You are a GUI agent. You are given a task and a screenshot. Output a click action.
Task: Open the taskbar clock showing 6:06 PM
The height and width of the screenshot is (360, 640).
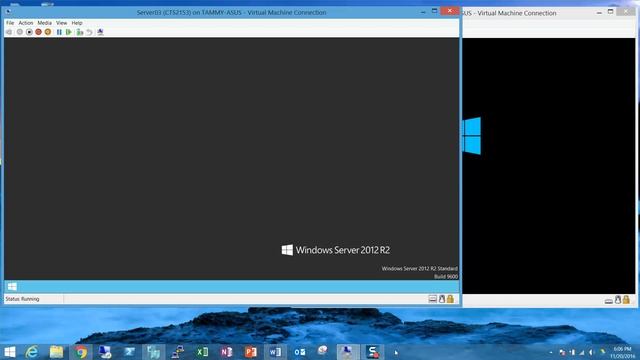(622, 353)
